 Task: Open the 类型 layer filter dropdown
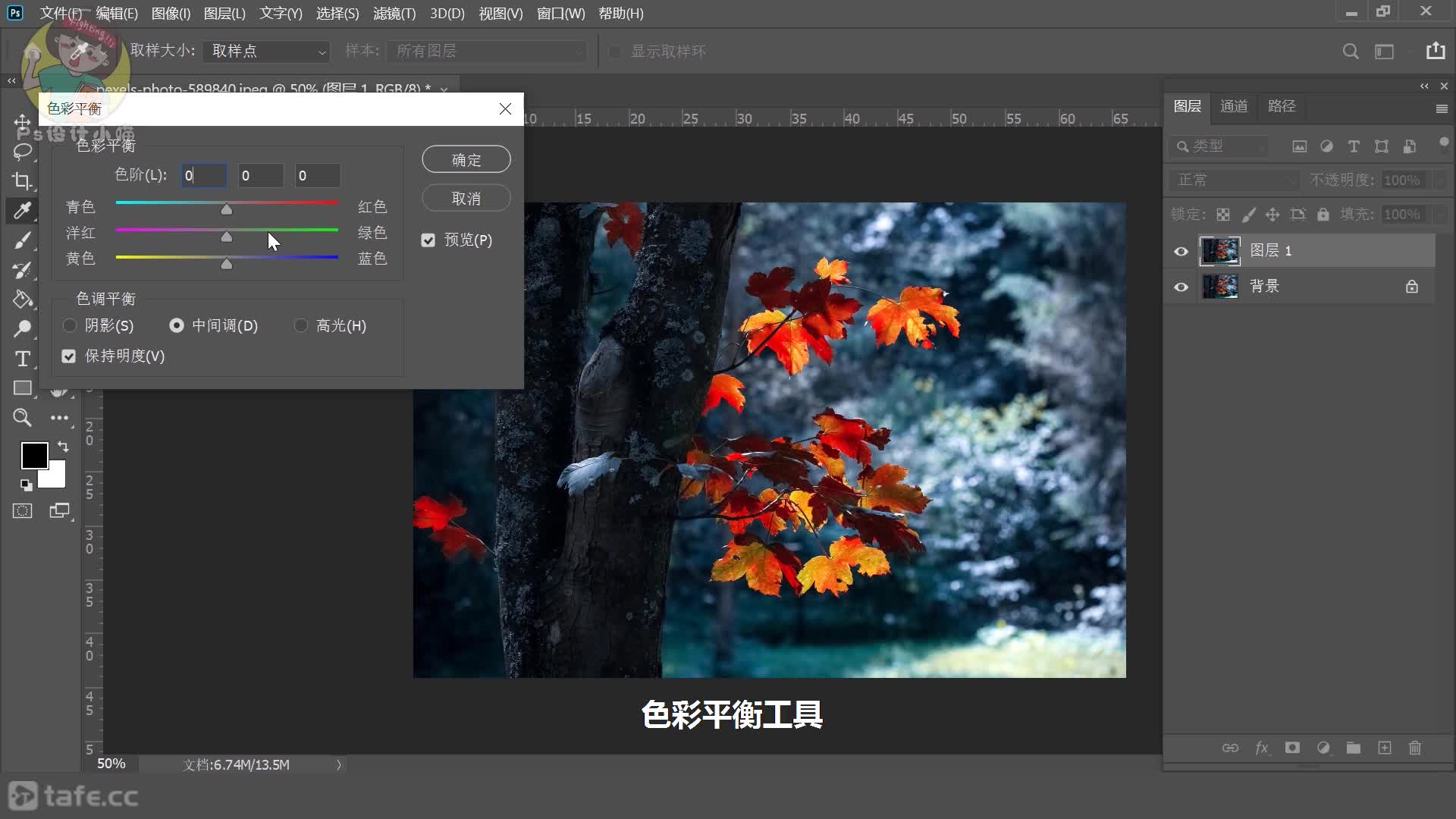pos(1219,146)
